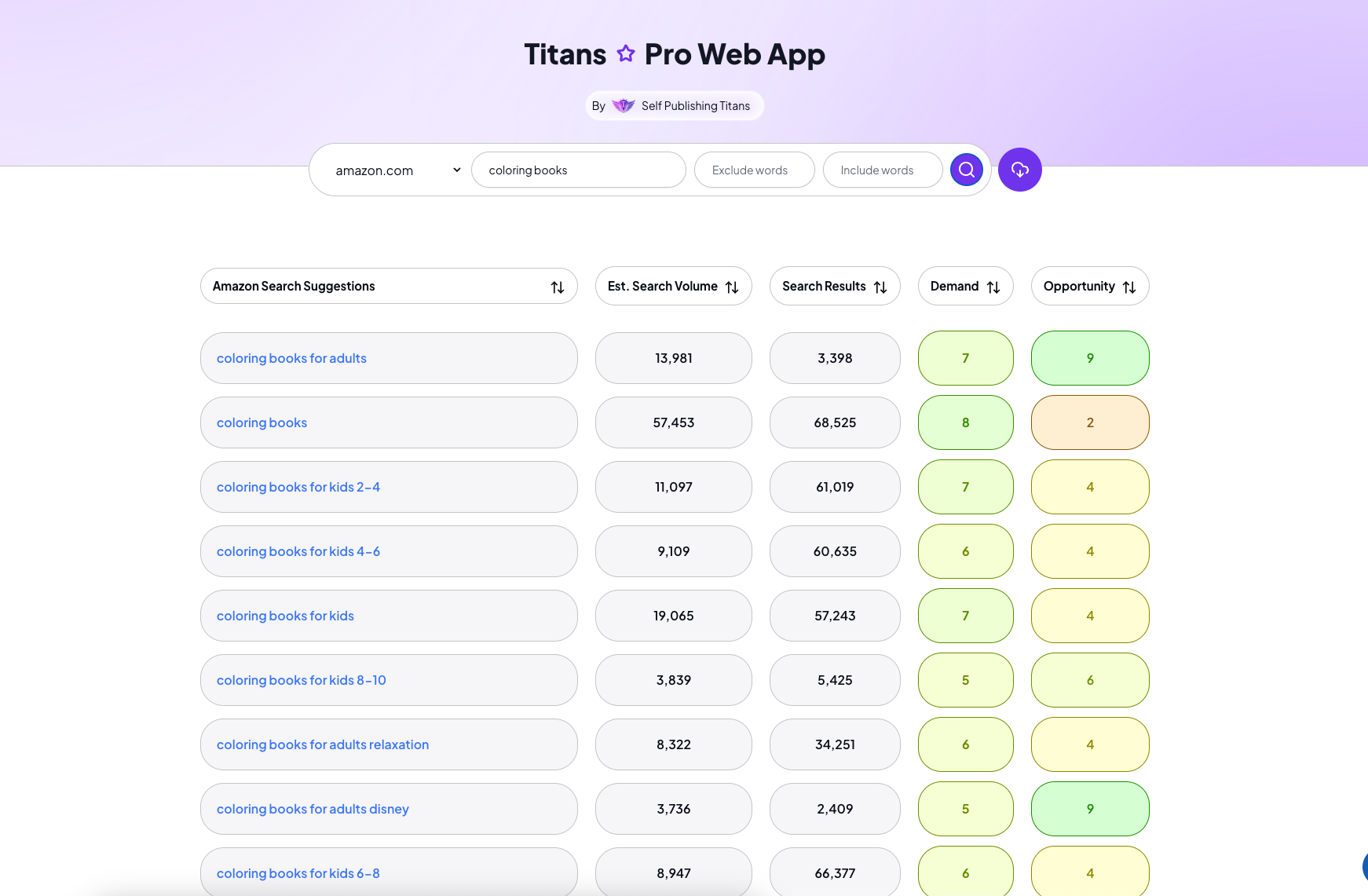Sort the Search Results column
This screenshot has height=896, width=1368.
879,286
